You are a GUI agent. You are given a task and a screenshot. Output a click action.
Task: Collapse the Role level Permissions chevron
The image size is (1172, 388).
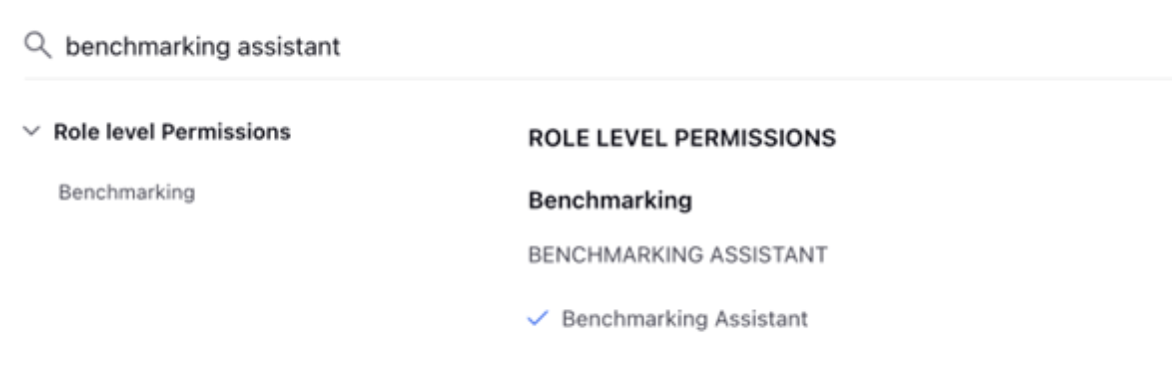(x=31, y=132)
